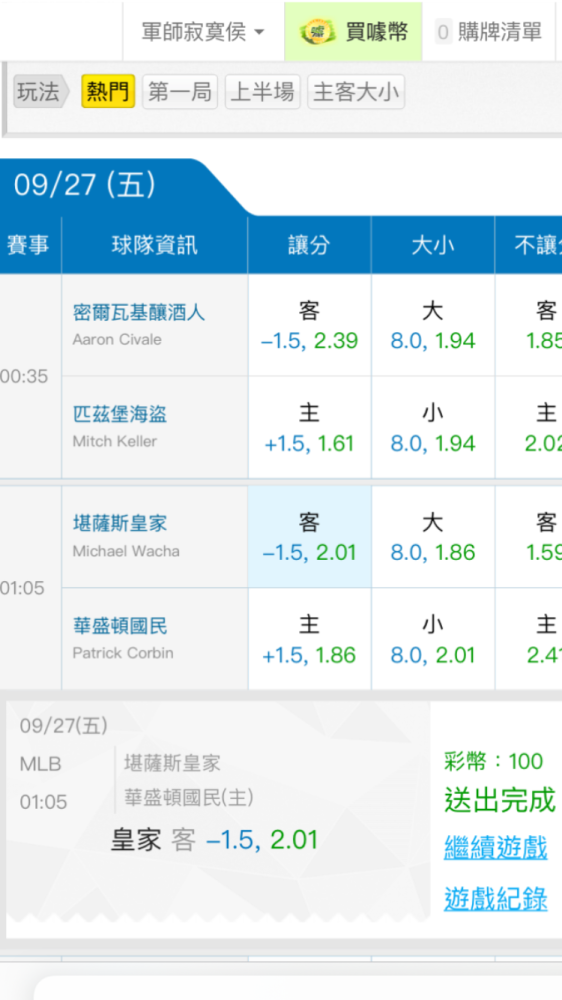Viewport: 562px width, 1000px height.
Task: Click the 玩法 label tag
Action: [41, 92]
